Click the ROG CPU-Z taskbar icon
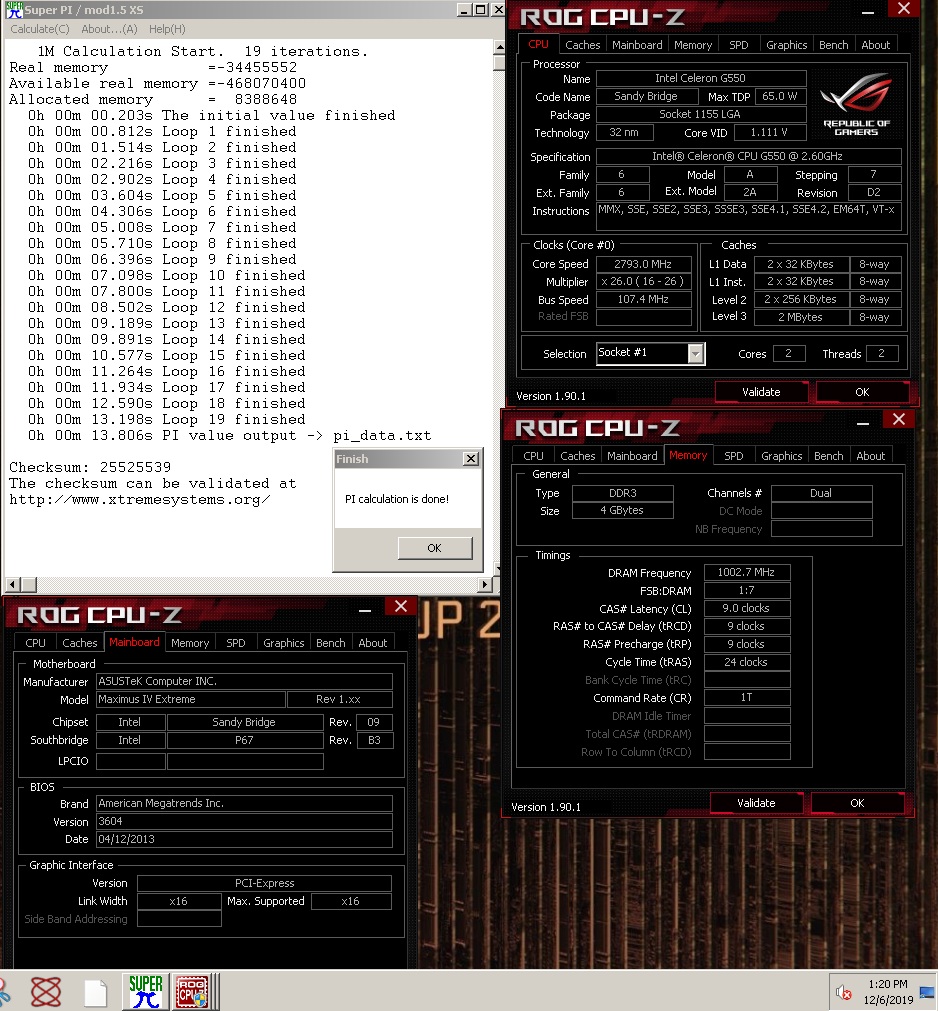The image size is (938, 1011). 192,991
